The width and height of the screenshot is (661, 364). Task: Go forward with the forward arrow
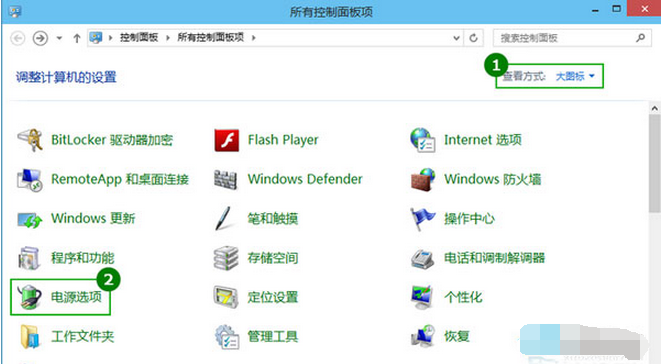click(x=40, y=38)
